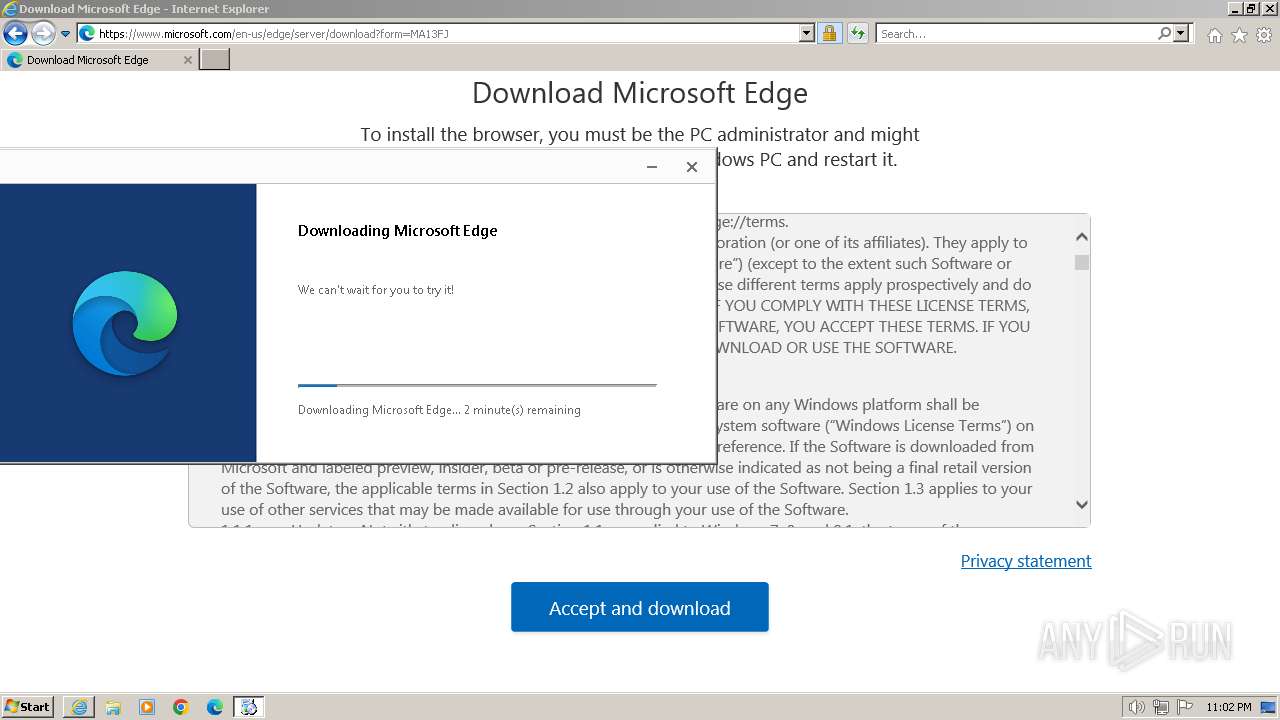
Task: Click the browser Back arrow button
Action: (15, 34)
